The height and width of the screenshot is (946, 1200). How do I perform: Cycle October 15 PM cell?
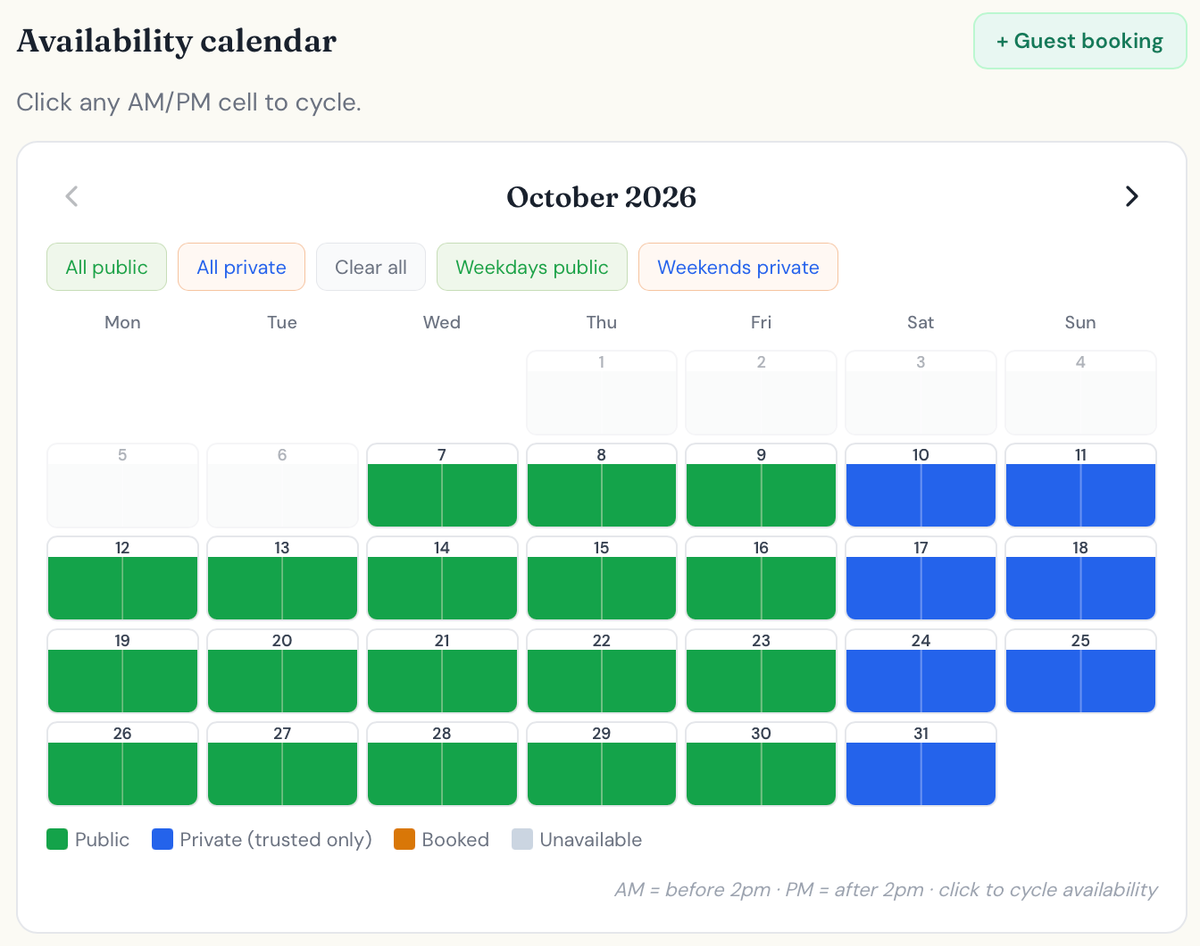638,588
